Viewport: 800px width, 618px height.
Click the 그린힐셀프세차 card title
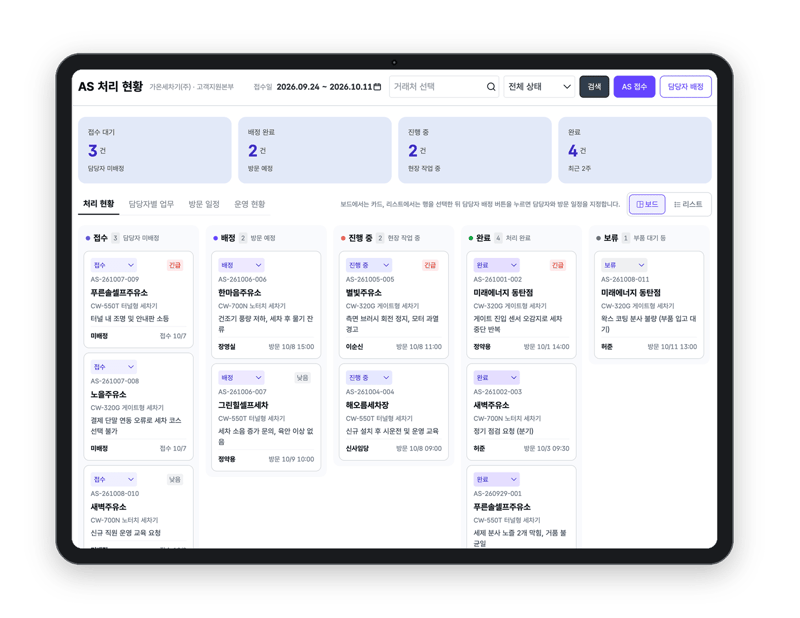(243, 405)
